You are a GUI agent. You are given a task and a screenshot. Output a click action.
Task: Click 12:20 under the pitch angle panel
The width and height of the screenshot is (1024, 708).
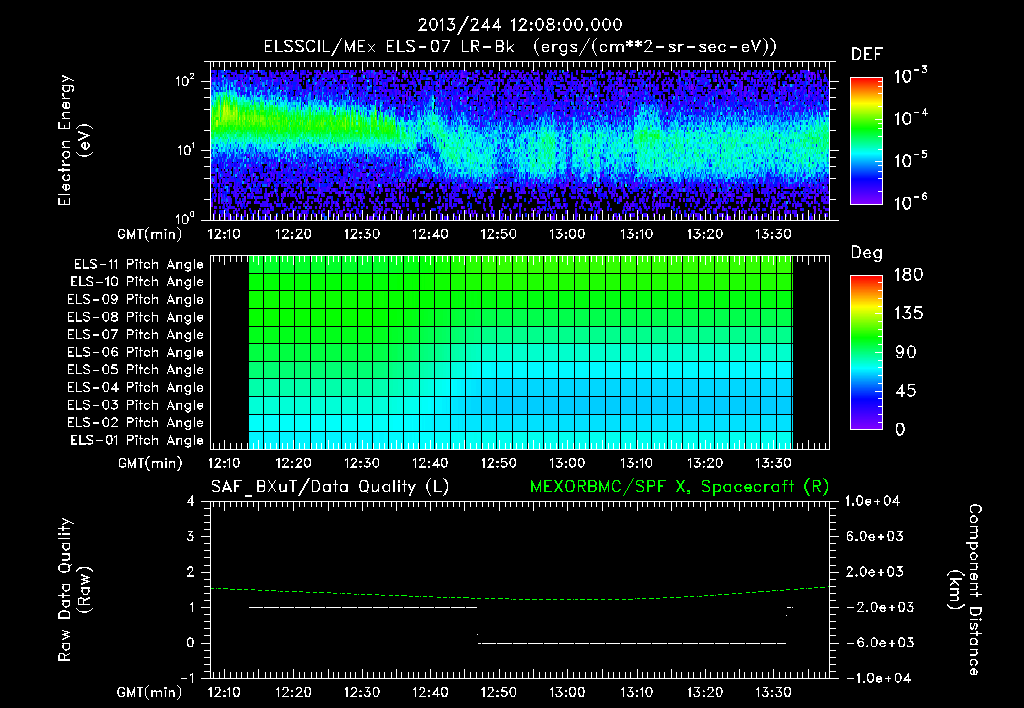tap(293, 463)
